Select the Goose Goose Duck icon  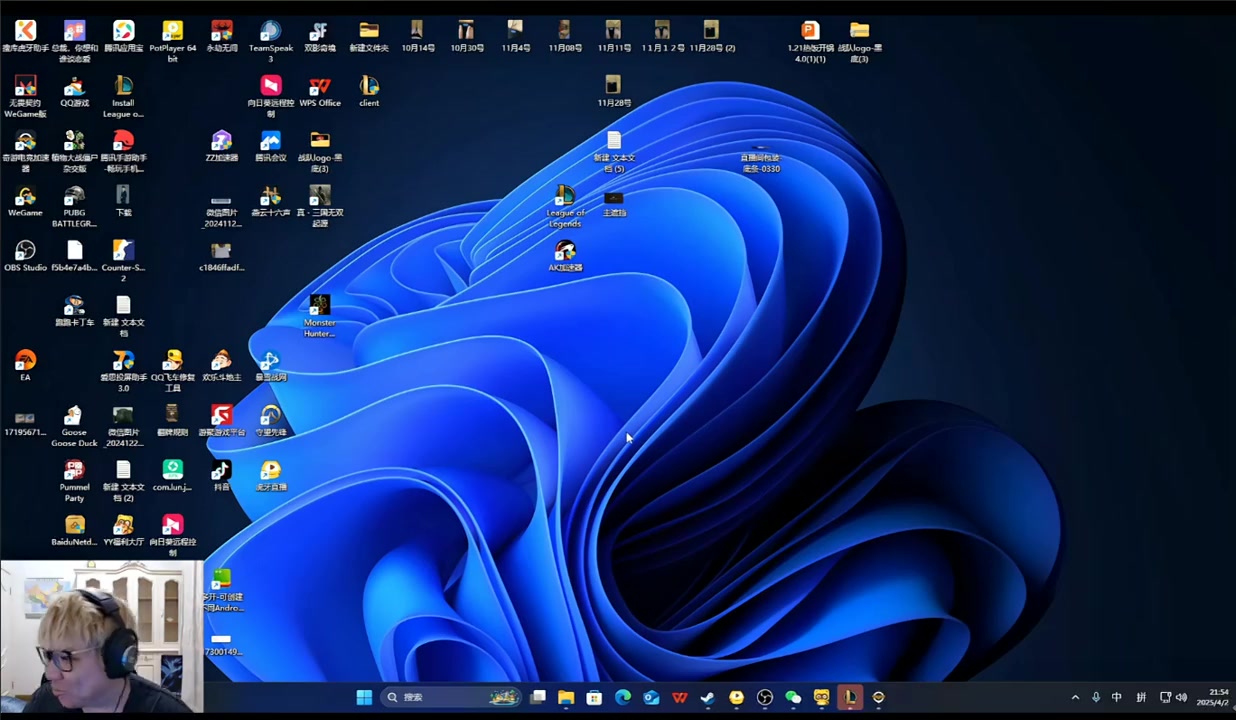click(74, 416)
